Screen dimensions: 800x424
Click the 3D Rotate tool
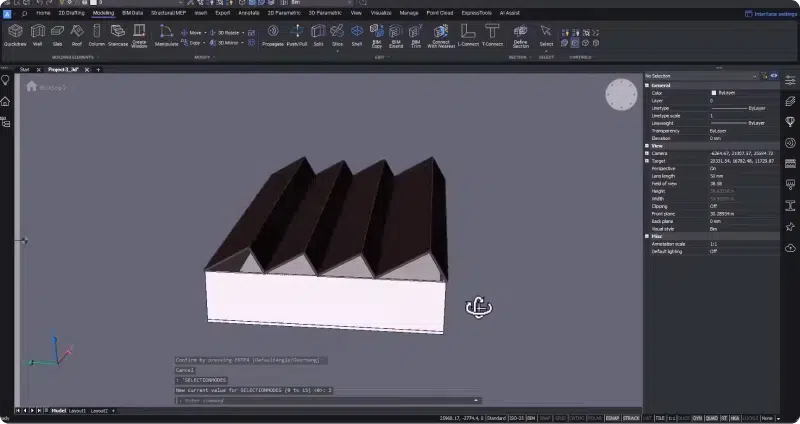click(x=224, y=33)
